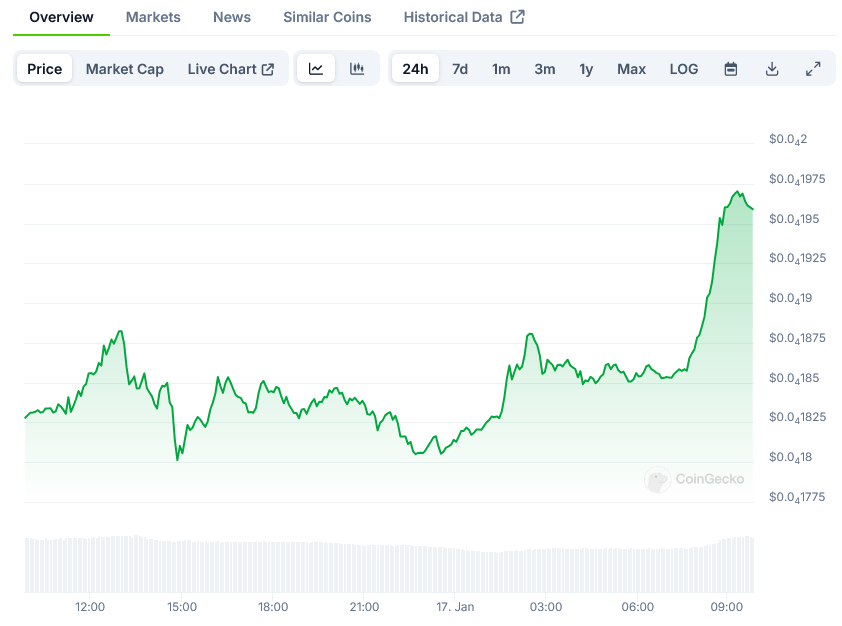Set time range to 7d

pos(460,69)
